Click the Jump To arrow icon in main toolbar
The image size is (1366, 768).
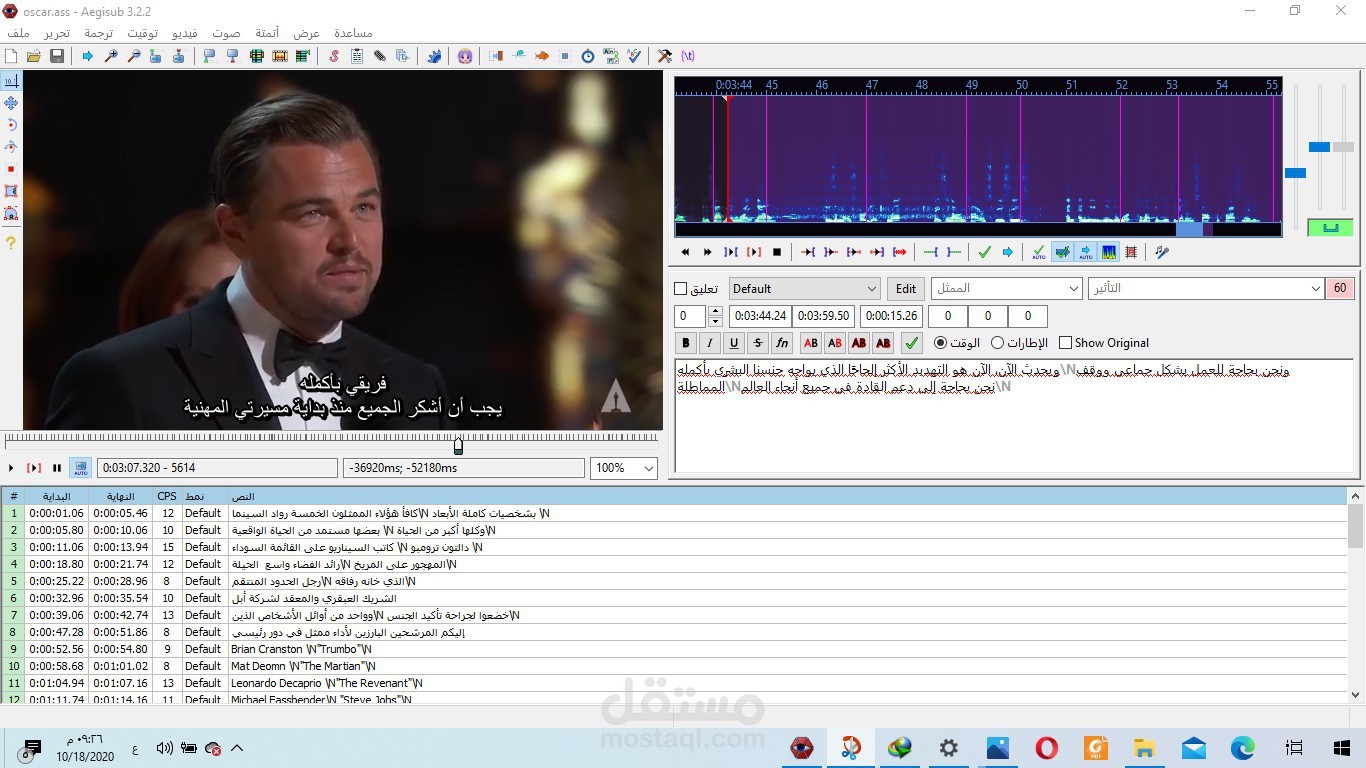[88, 56]
